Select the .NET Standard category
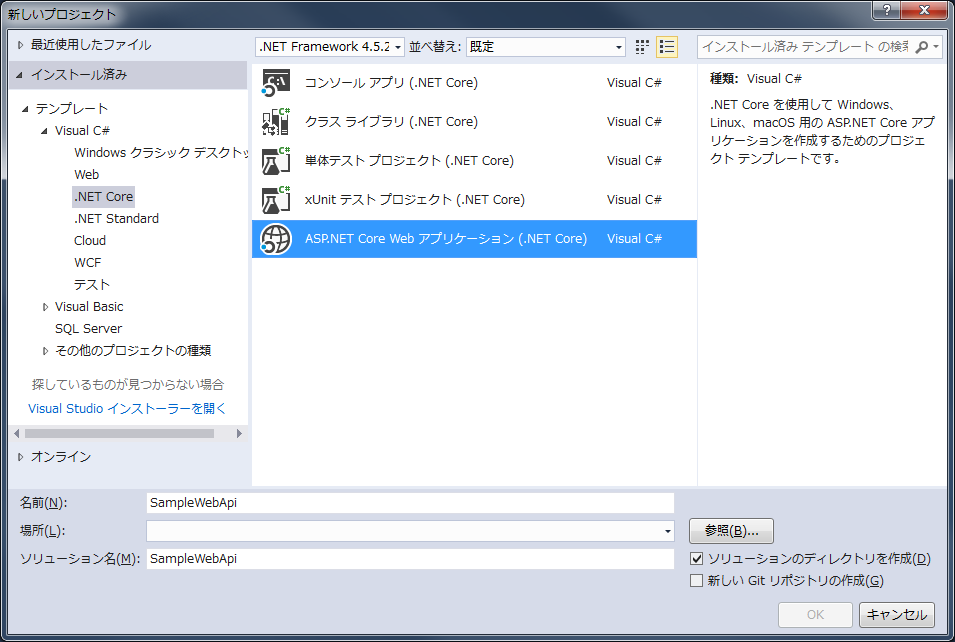 pyautogui.click(x=116, y=219)
